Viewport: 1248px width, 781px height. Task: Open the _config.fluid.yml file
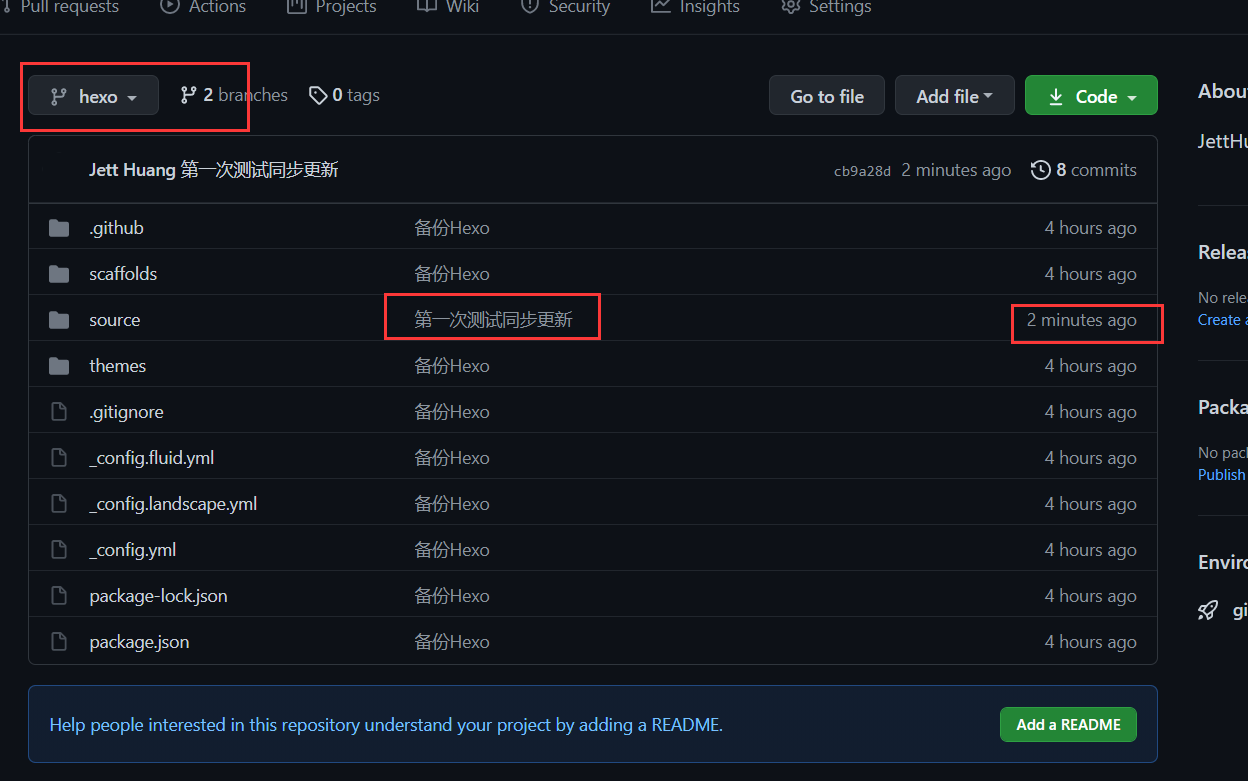151,458
